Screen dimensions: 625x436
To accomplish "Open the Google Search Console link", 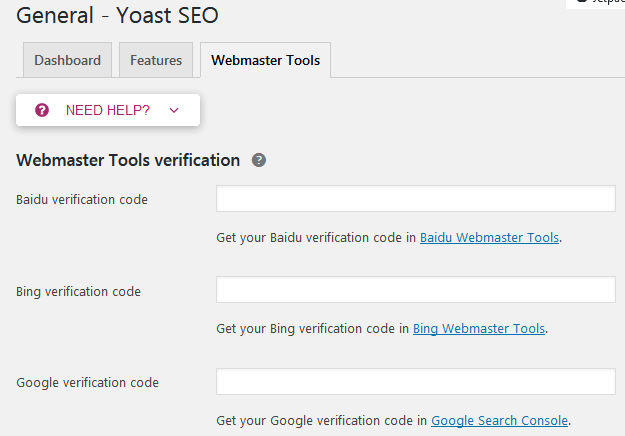I will point(499,420).
